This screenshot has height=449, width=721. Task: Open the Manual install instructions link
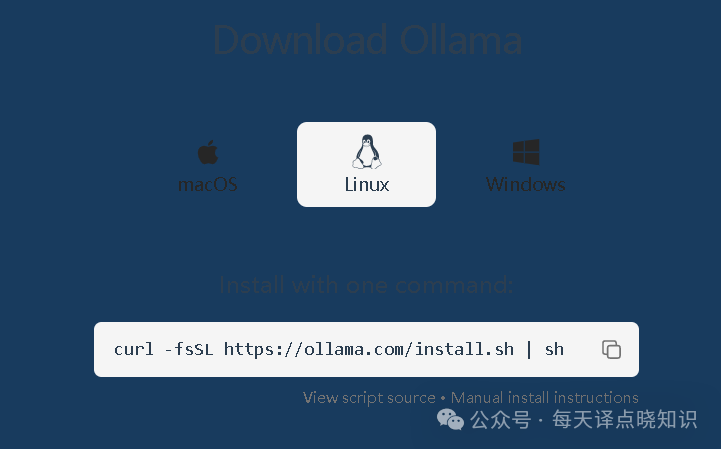tap(544, 397)
